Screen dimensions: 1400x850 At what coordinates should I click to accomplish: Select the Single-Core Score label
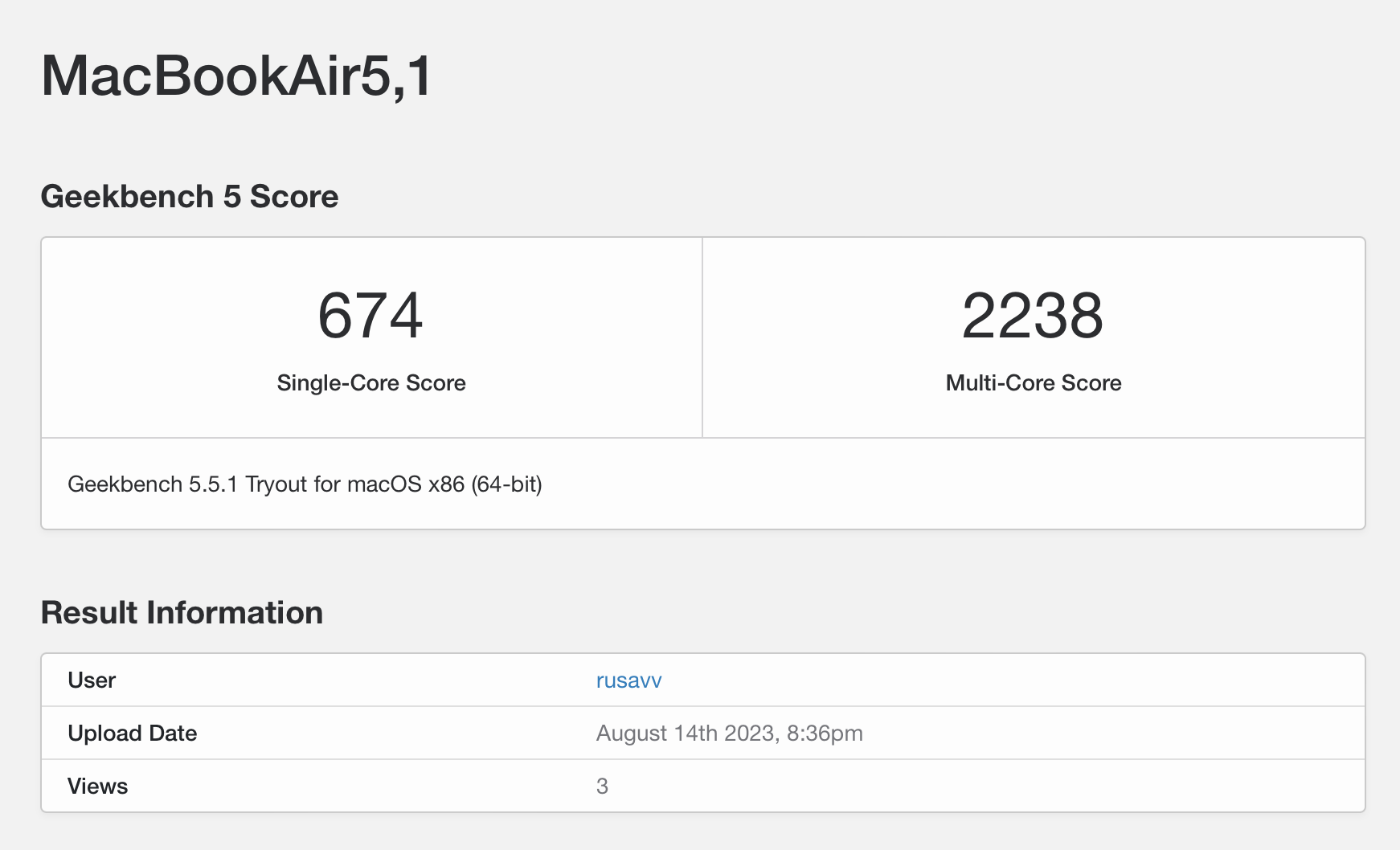tap(371, 382)
